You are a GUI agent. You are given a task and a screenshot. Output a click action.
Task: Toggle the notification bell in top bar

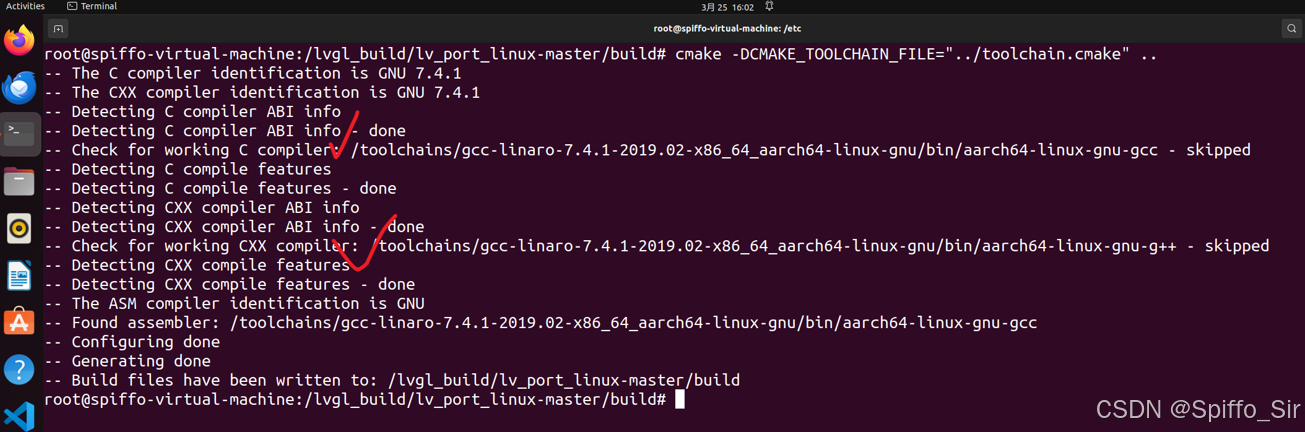tap(769, 6)
